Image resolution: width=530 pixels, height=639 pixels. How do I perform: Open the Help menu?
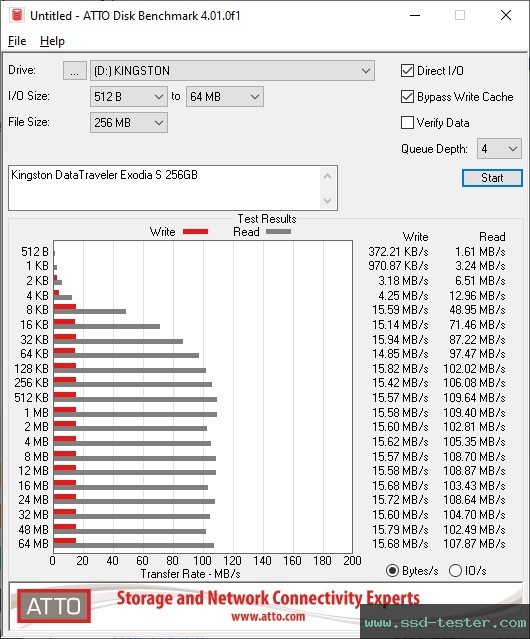pos(52,41)
